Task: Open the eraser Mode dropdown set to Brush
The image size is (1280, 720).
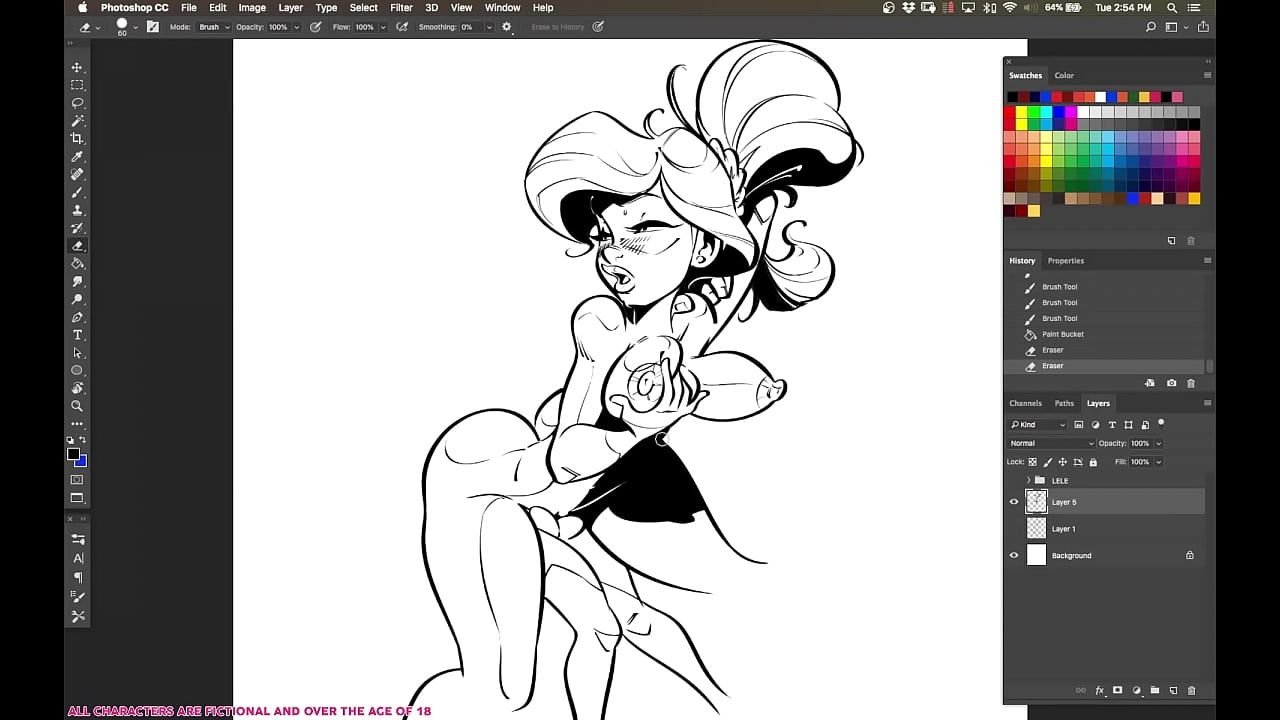Action: click(214, 27)
